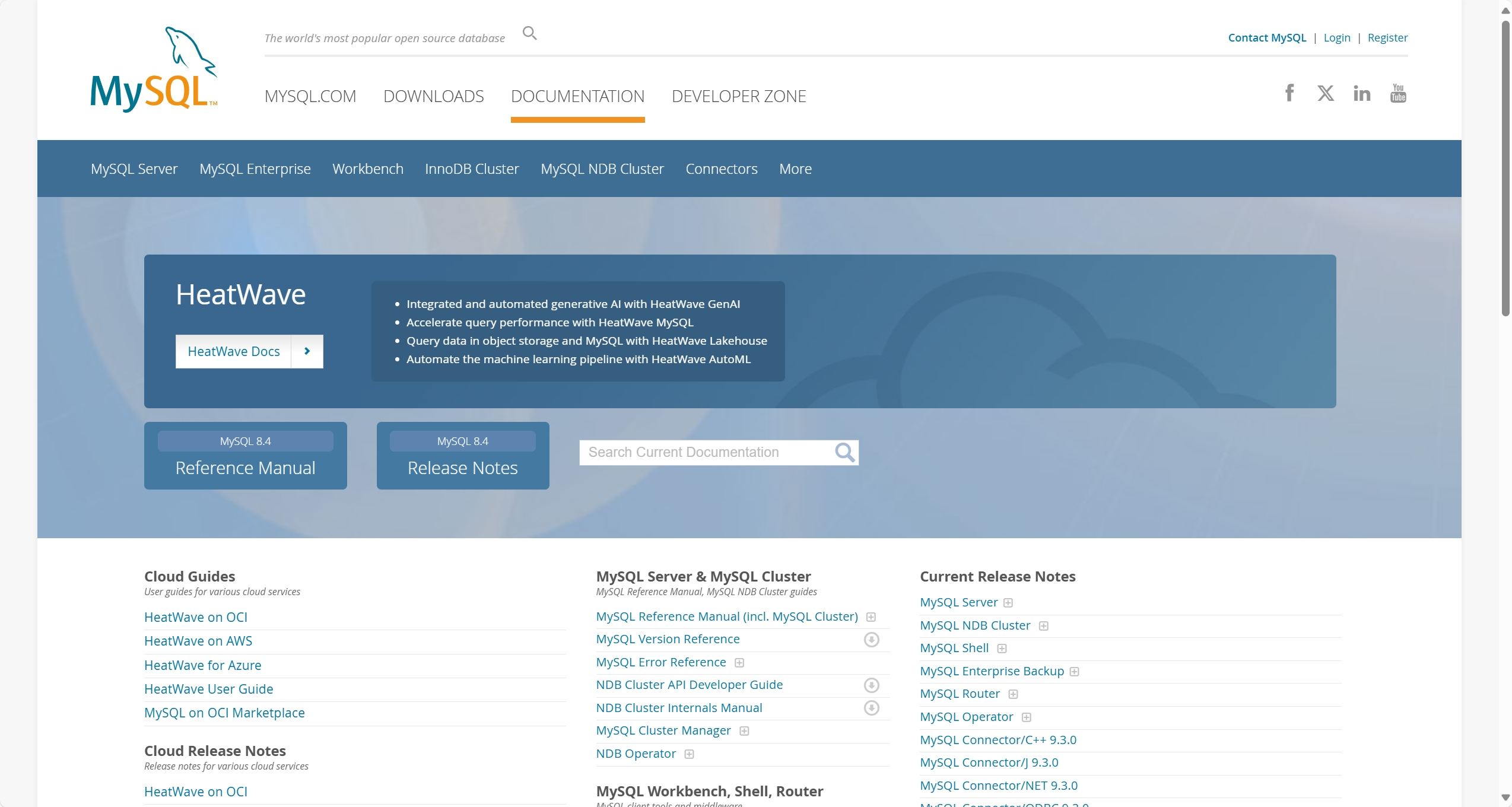Follow the HeatWave on AWS link

(198, 641)
